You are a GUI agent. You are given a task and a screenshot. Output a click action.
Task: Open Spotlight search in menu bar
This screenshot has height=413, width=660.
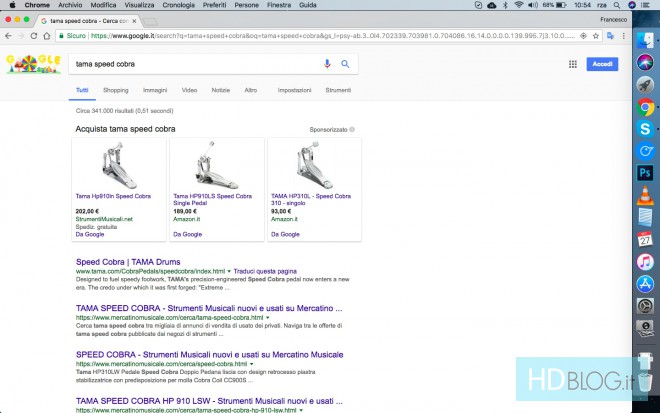(617, 5)
